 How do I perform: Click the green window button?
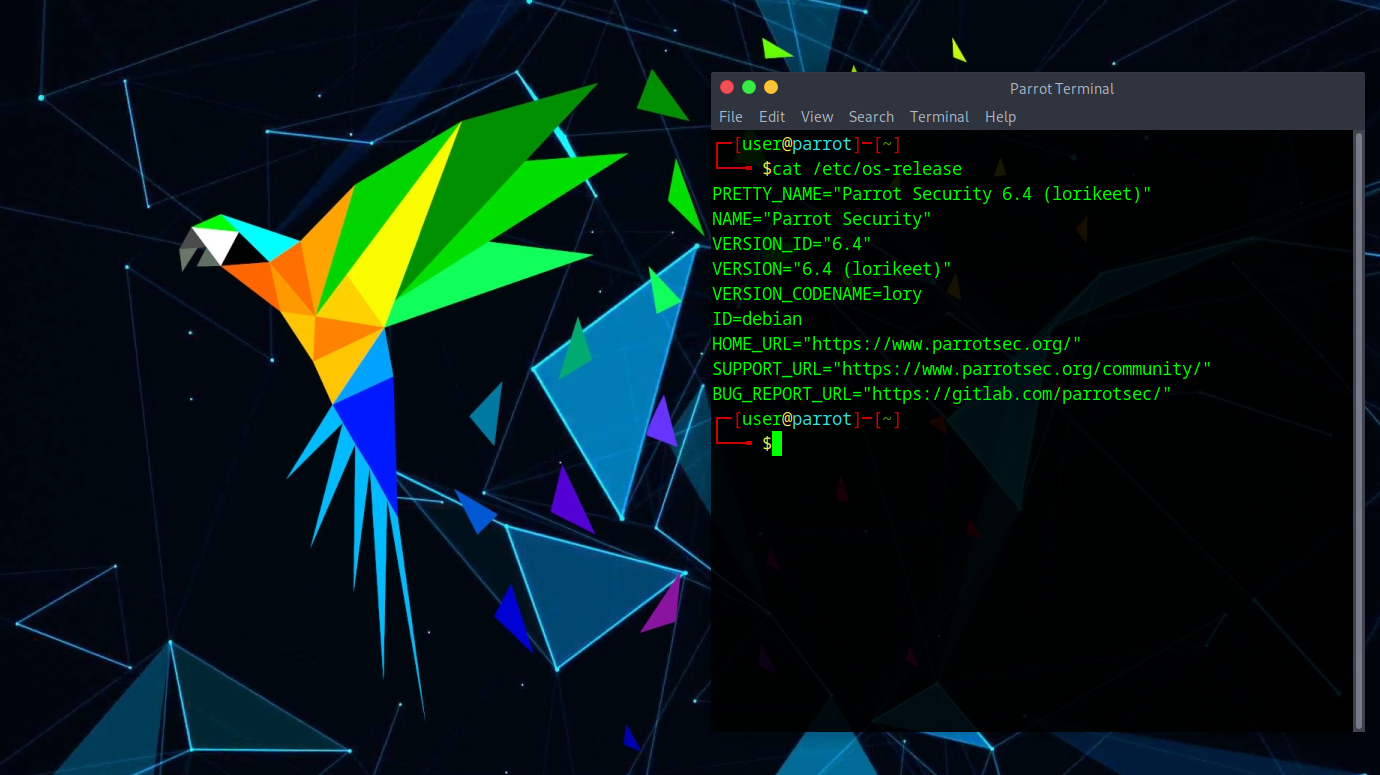click(749, 88)
